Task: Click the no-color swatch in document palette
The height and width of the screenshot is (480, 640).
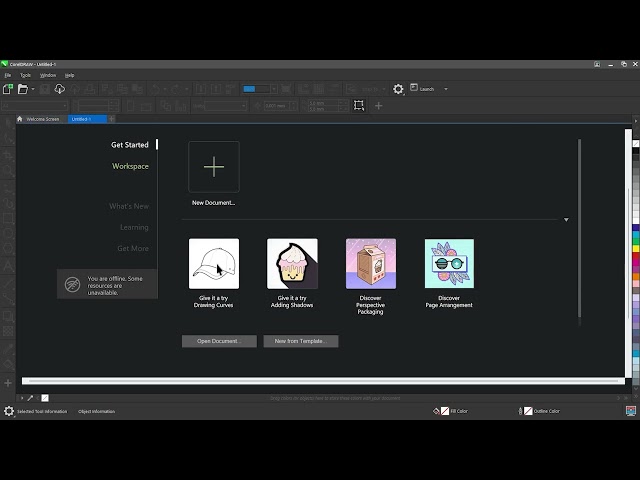Action: tap(45, 398)
